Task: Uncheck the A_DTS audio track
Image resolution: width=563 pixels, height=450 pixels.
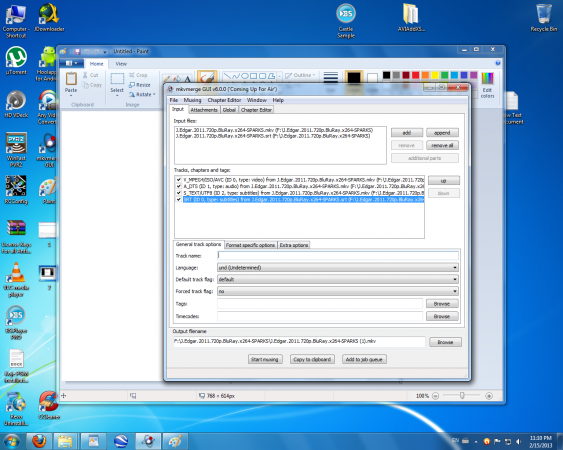Action: [178, 186]
